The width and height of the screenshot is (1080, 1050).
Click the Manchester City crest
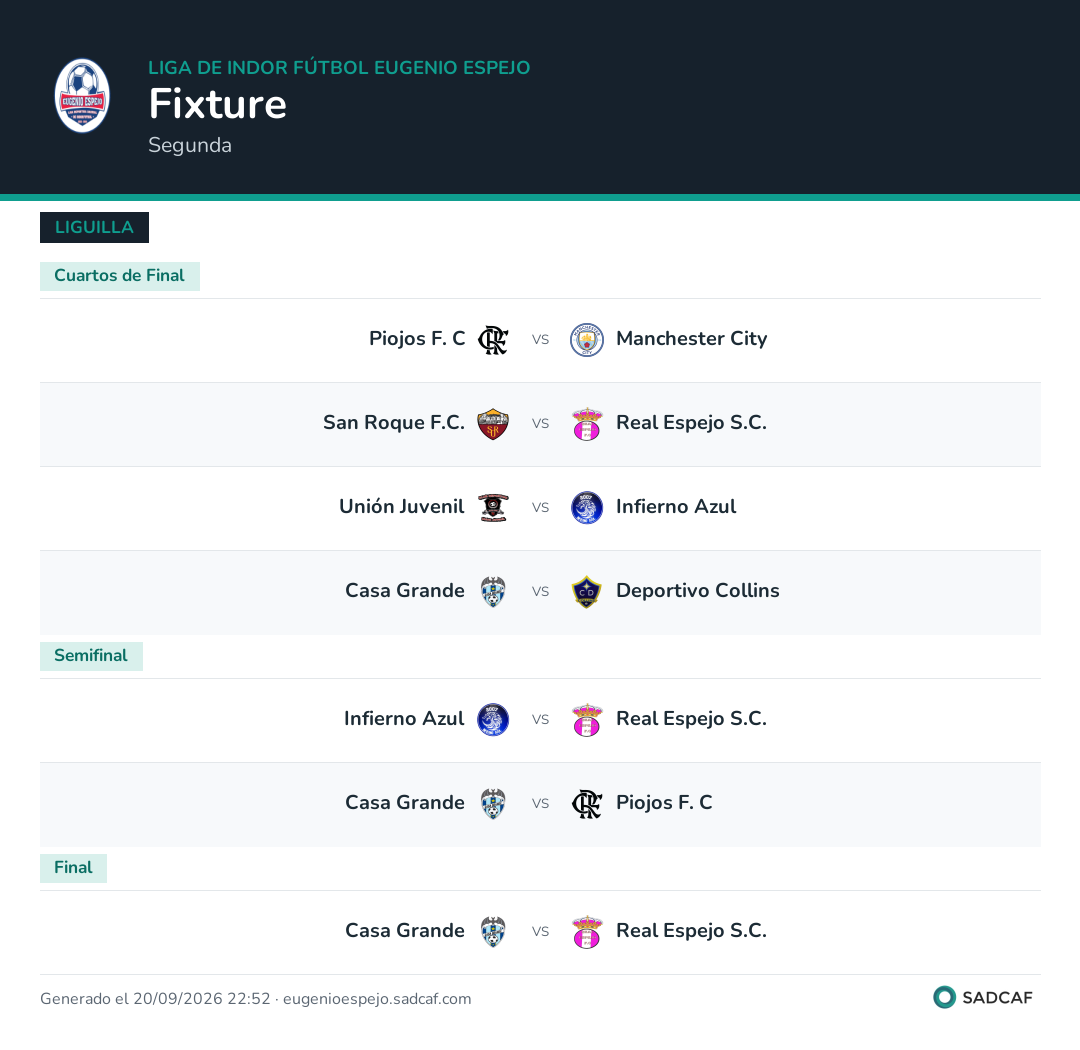click(587, 340)
